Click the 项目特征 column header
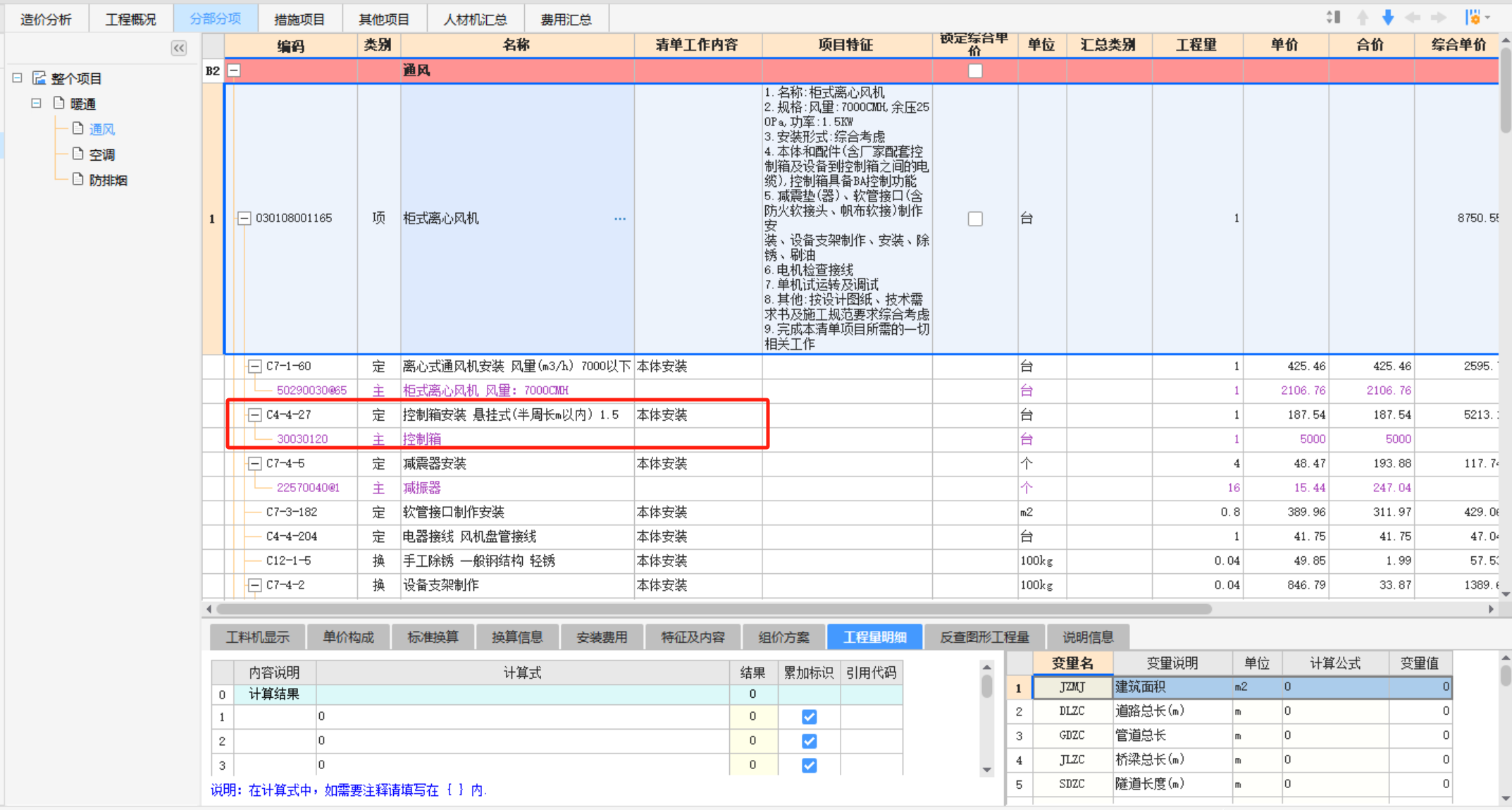This screenshot has height=810, width=1512. pos(846,45)
